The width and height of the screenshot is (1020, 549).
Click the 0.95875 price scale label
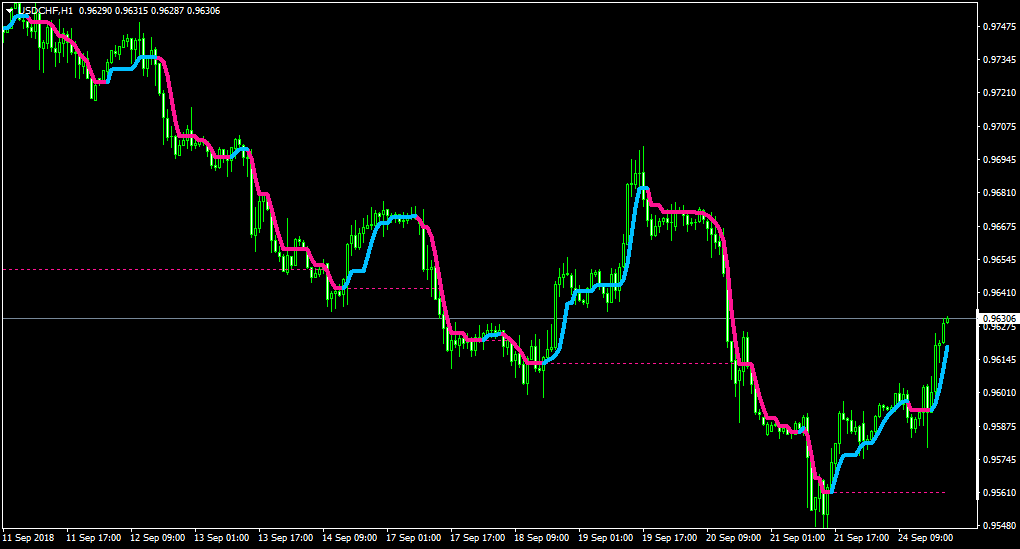(999, 427)
